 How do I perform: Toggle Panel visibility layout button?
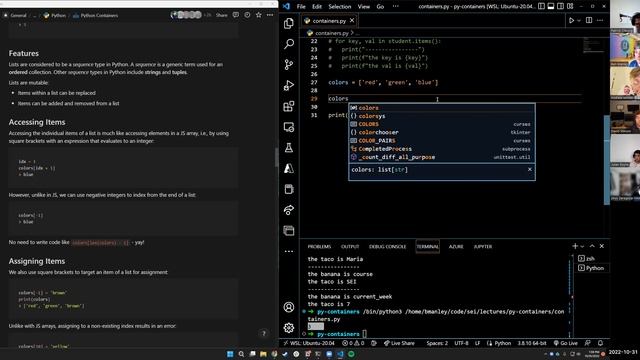click(551, 6)
